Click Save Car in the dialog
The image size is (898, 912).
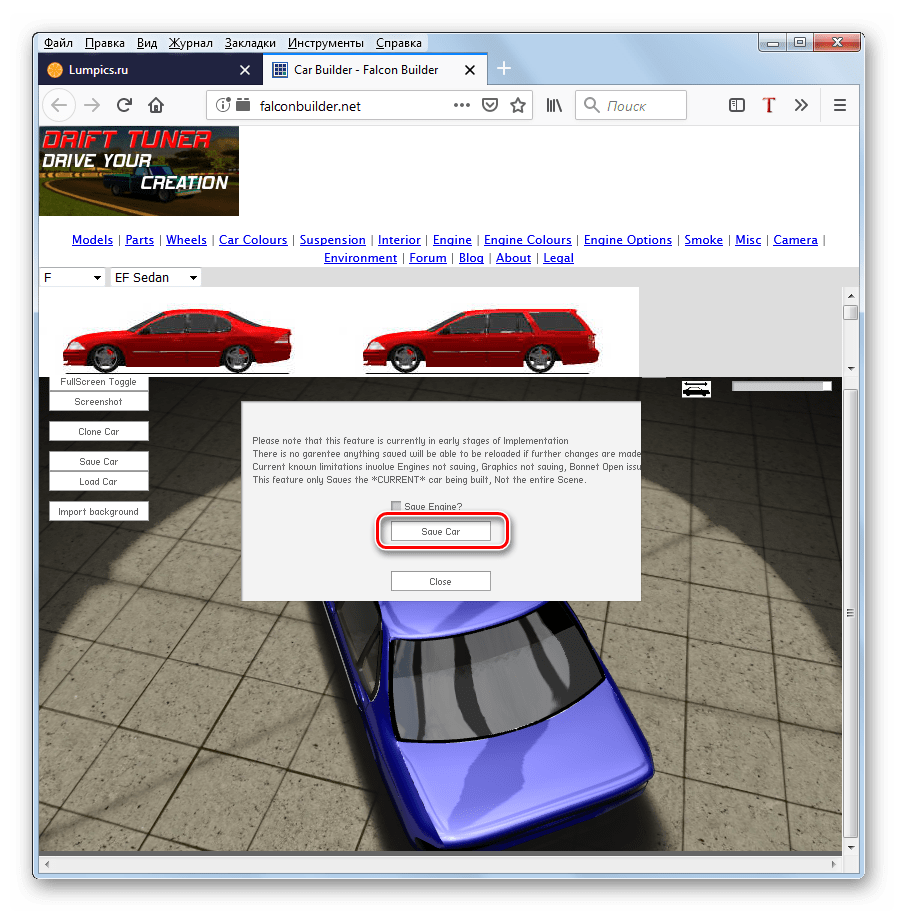tap(441, 531)
